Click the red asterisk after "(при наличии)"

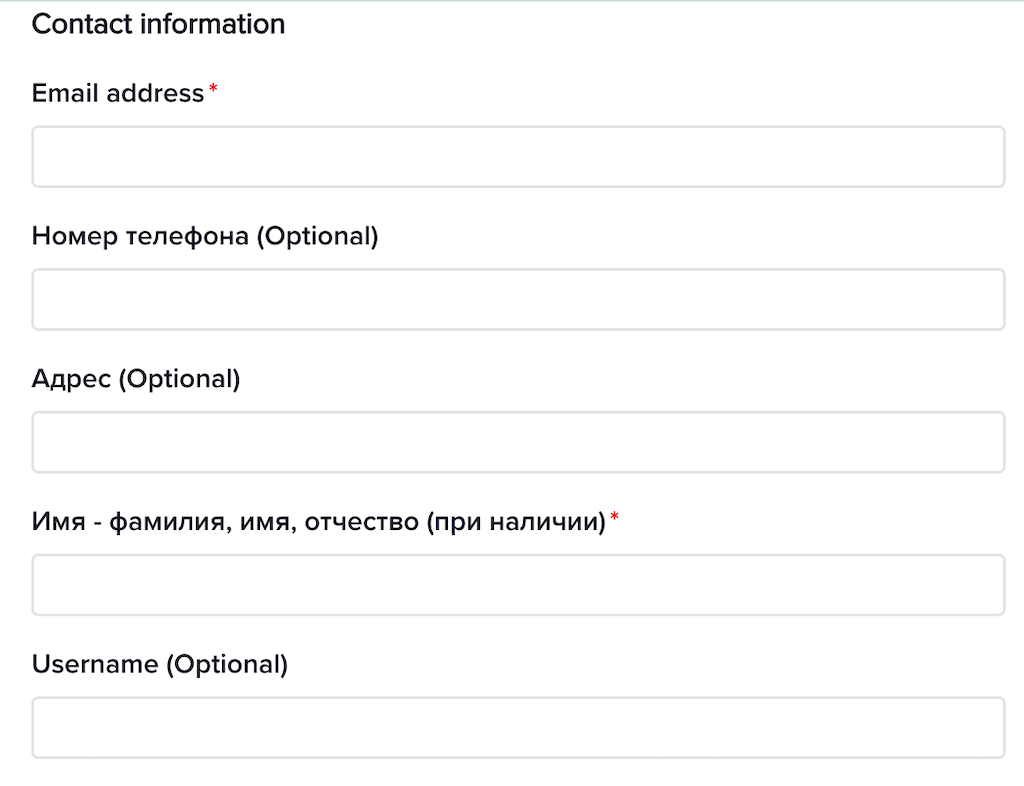coord(614,518)
